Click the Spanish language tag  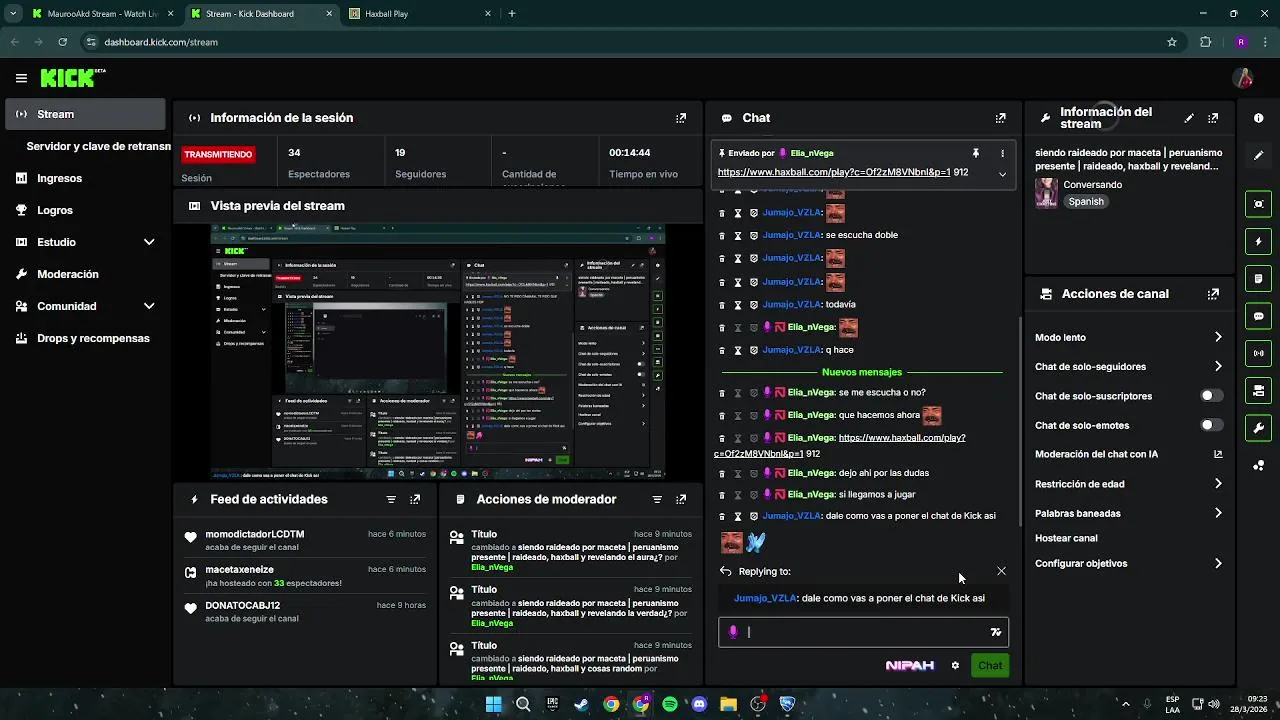(1086, 202)
